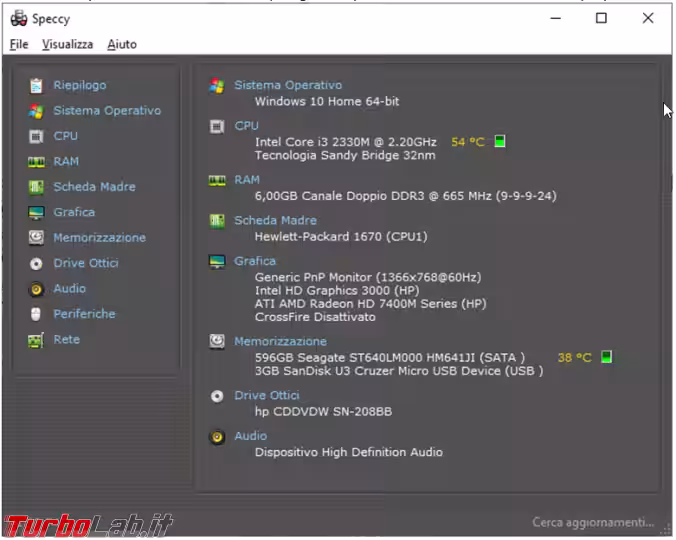Click the Grafica monitor icon in sidebar
This screenshot has width=676, height=540.
click(36, 212)
